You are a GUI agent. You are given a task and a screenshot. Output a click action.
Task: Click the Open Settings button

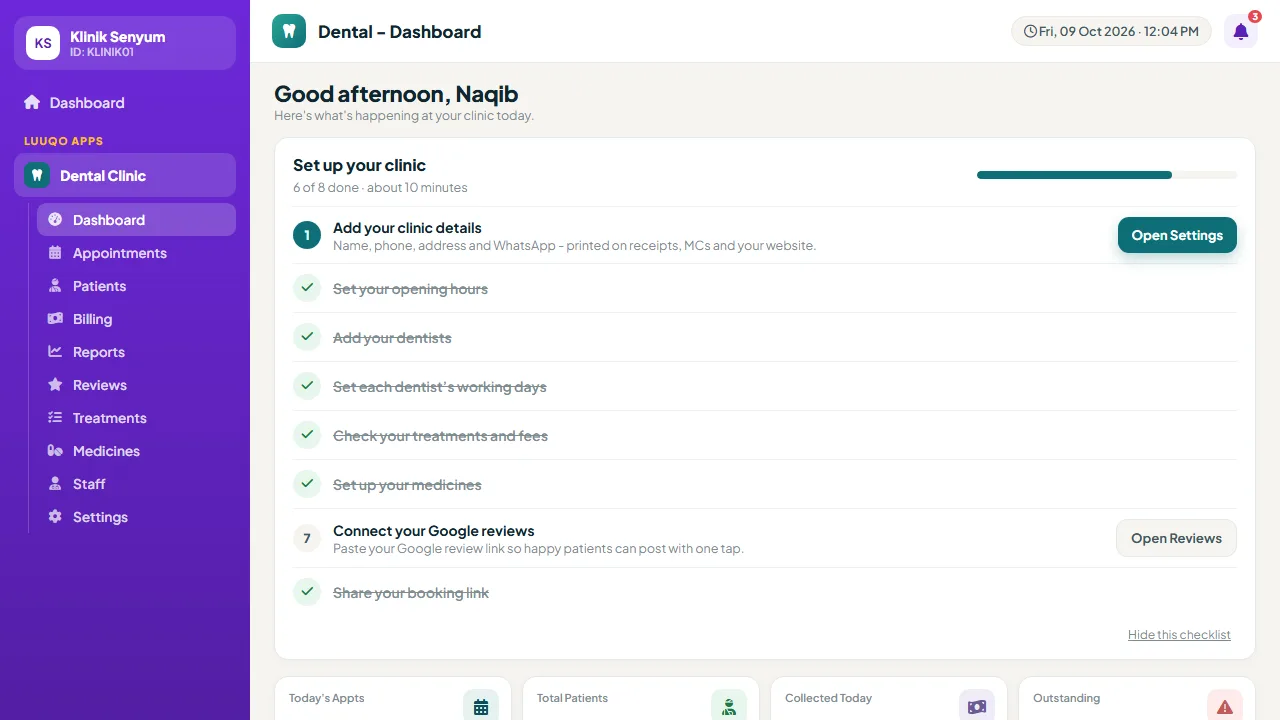[x=1177, y=235]
